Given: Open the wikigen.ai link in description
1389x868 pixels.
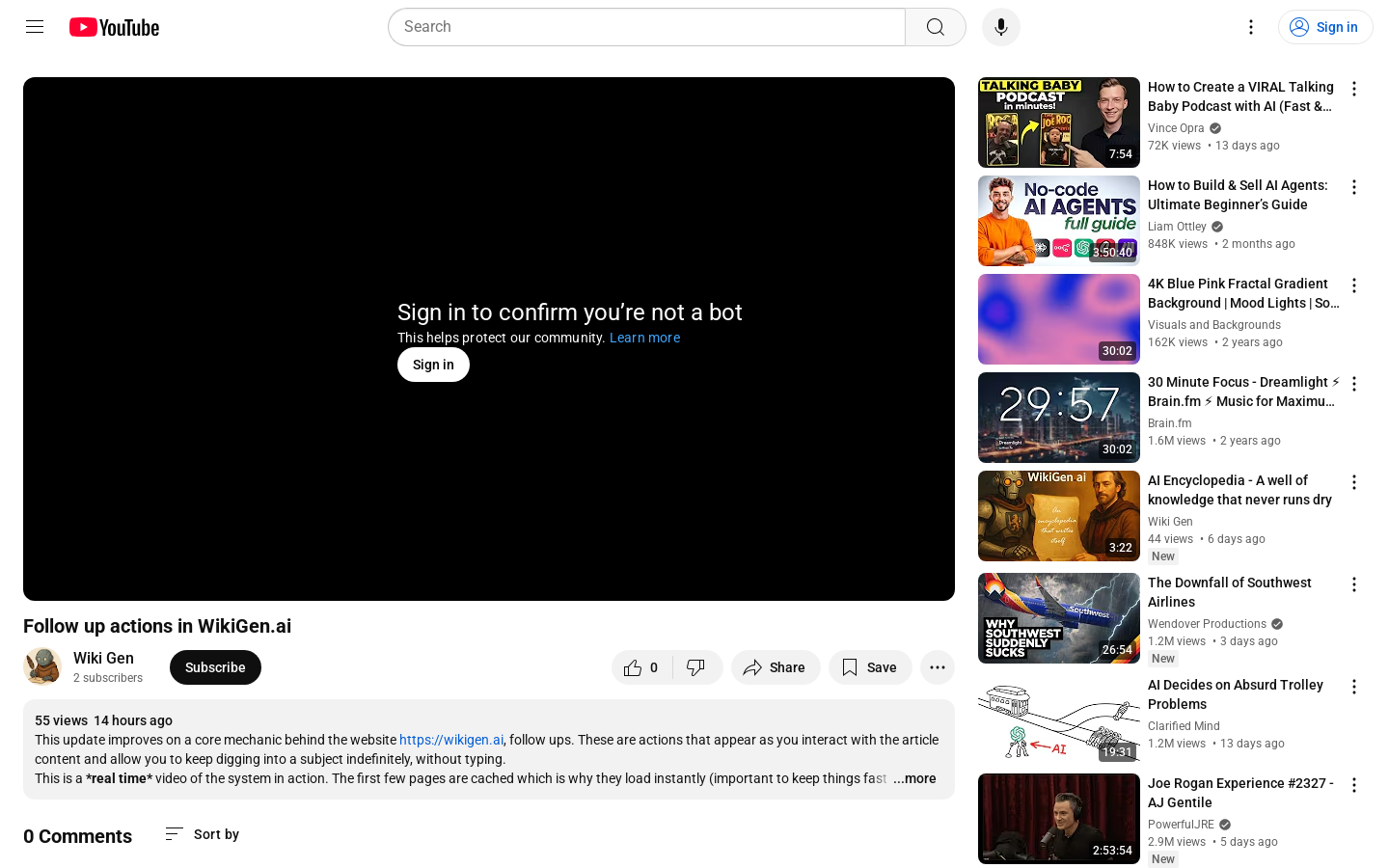Looking at the screenshot, I should pos(451,740).
